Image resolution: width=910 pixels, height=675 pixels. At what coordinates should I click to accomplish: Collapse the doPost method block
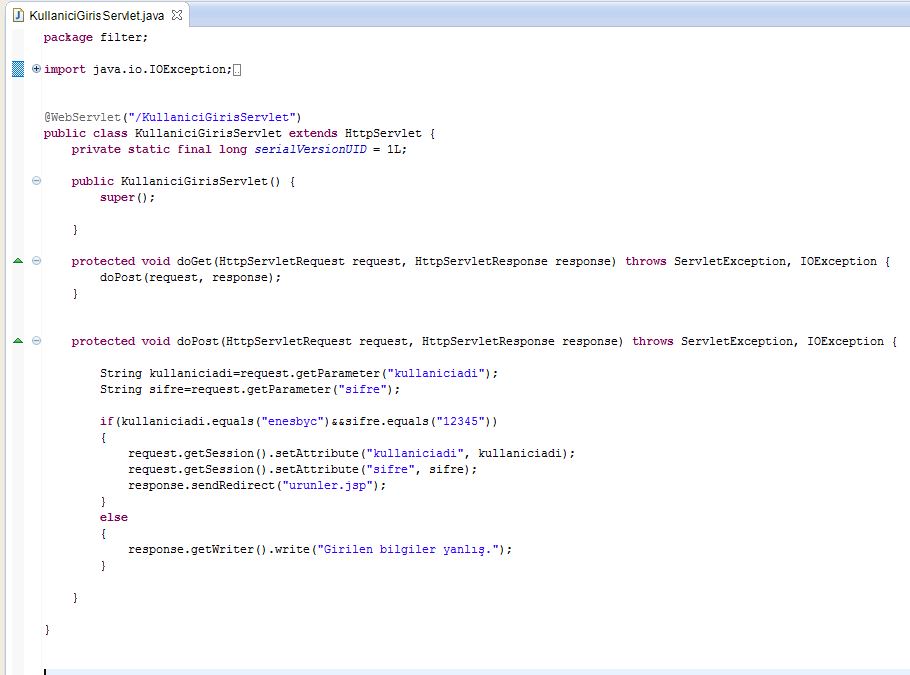point(37,341)
